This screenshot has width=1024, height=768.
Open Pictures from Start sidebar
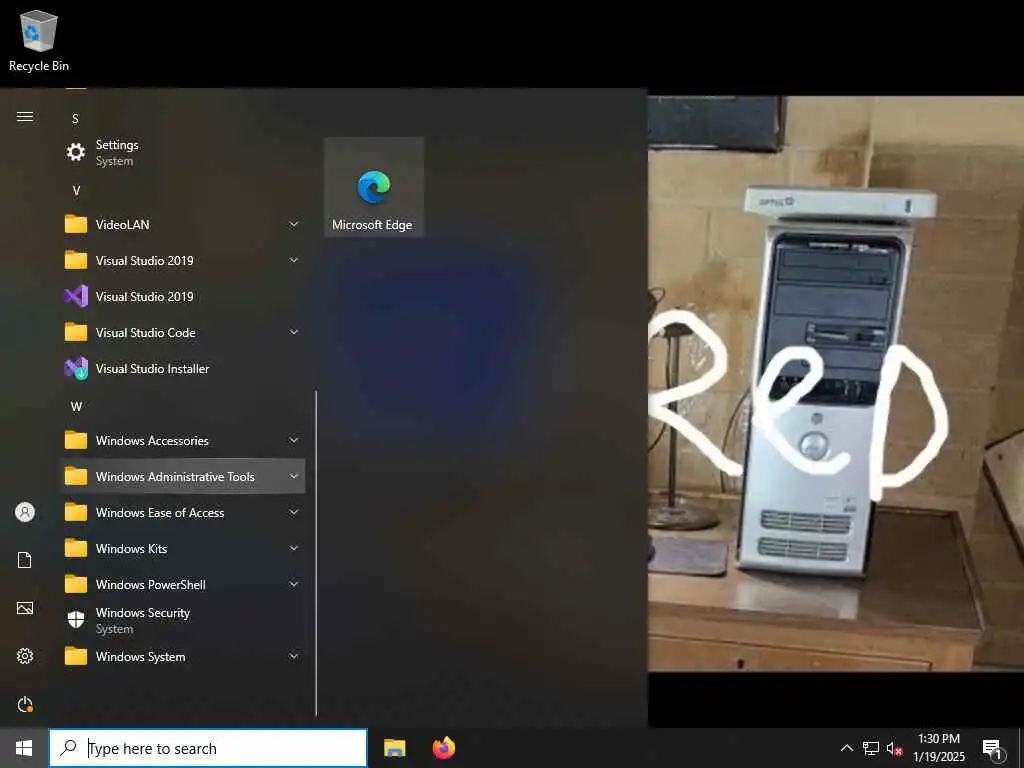tap(25, 608)
